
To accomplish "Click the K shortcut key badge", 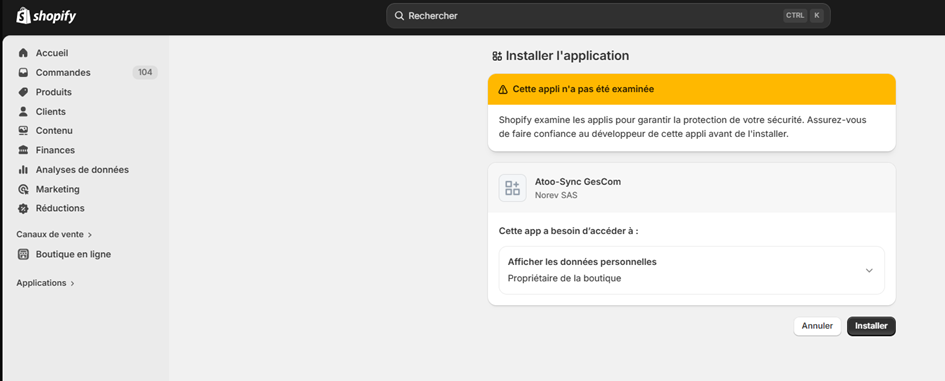I will click(817, 16).
